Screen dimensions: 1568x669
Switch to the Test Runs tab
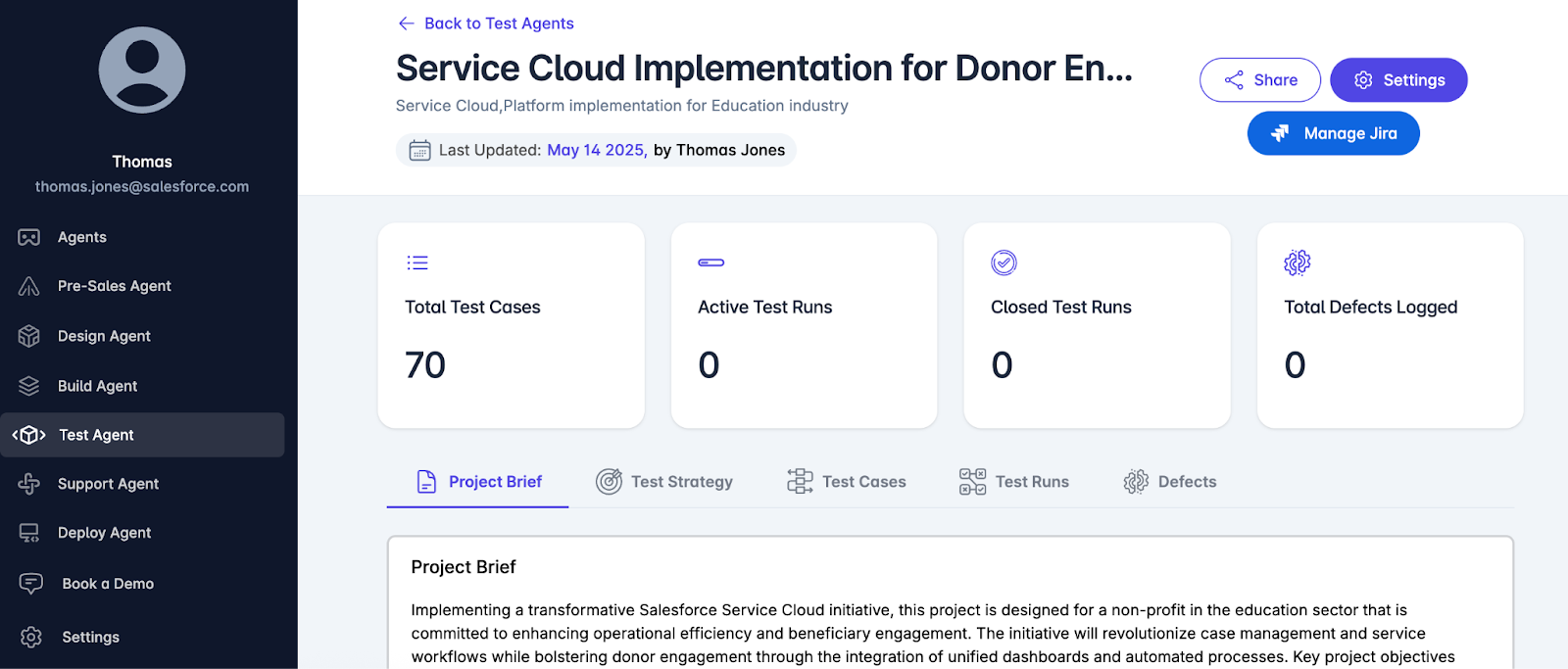[x=1014, y=482]
